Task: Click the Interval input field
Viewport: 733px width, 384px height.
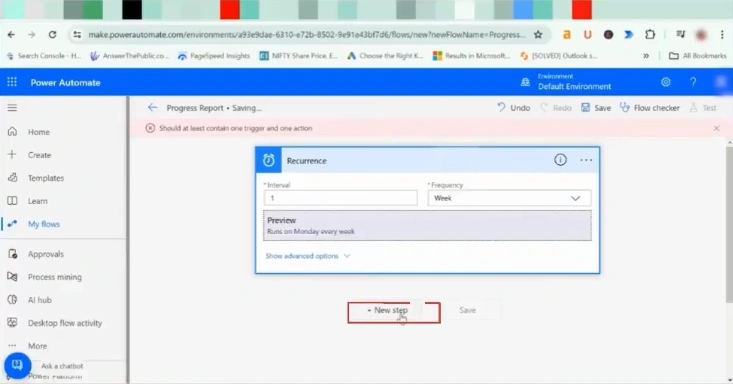Action: click(x=341, y=198)
